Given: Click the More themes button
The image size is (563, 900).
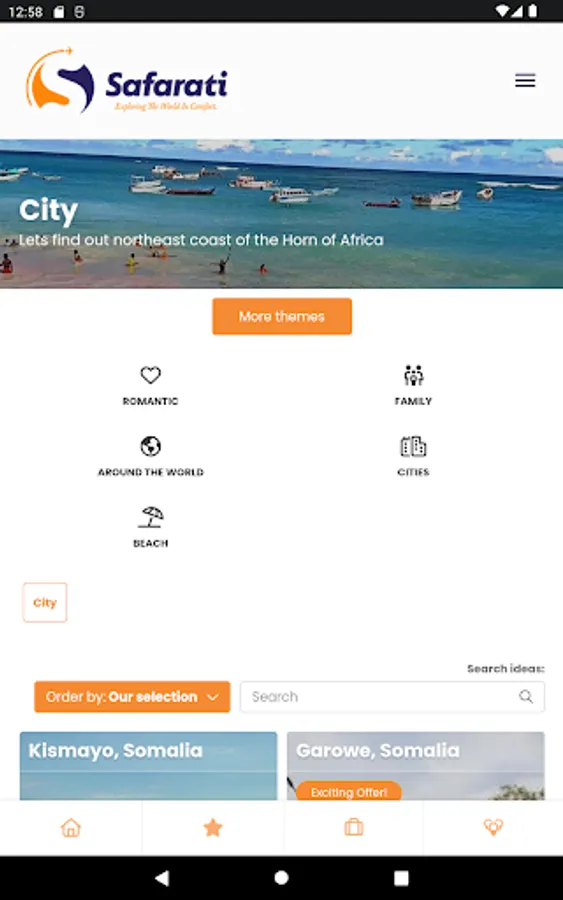Looking at the screenshot, I should [x=282, y=316].
